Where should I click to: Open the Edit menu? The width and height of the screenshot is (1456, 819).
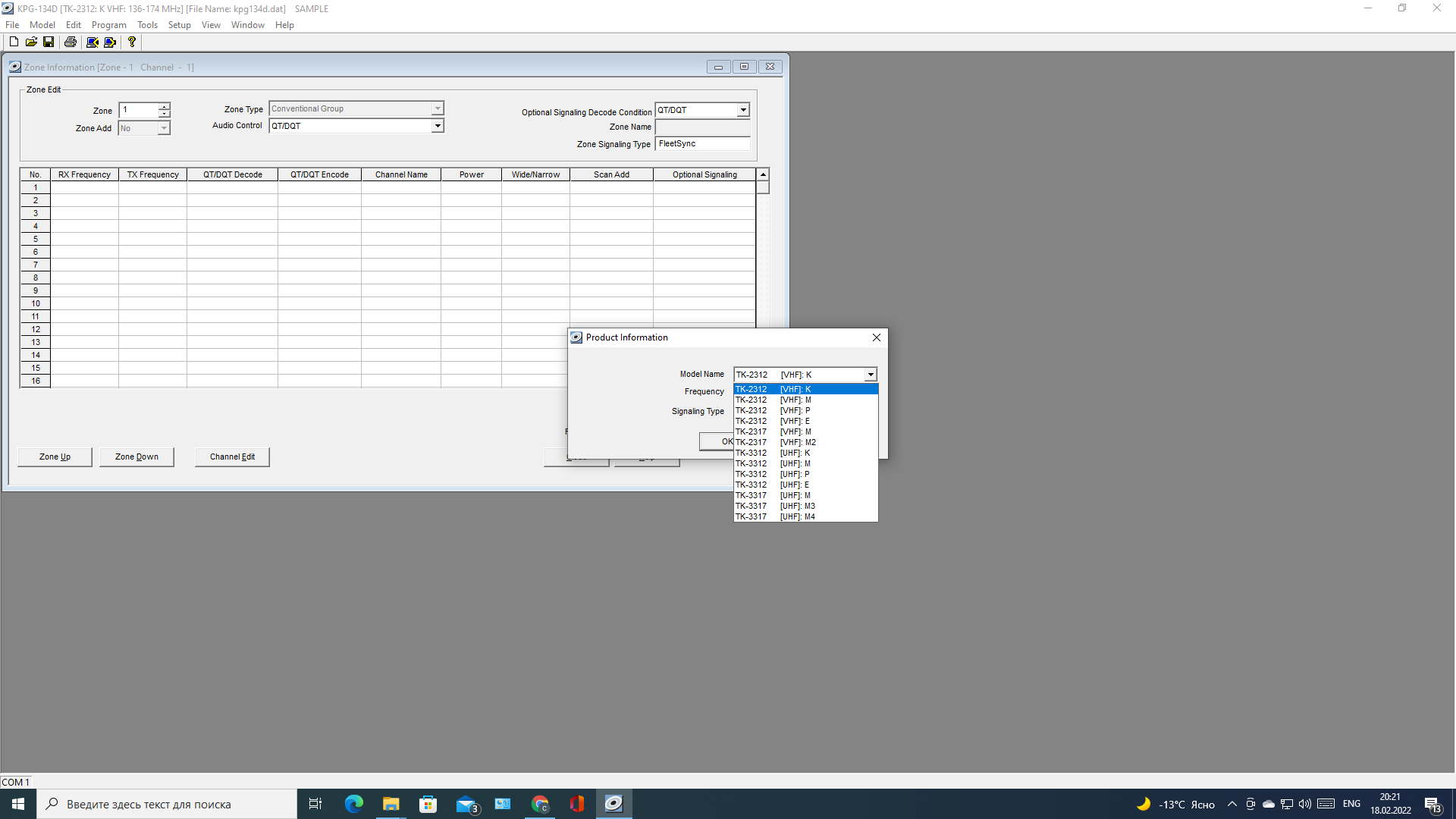coord(73,25)
